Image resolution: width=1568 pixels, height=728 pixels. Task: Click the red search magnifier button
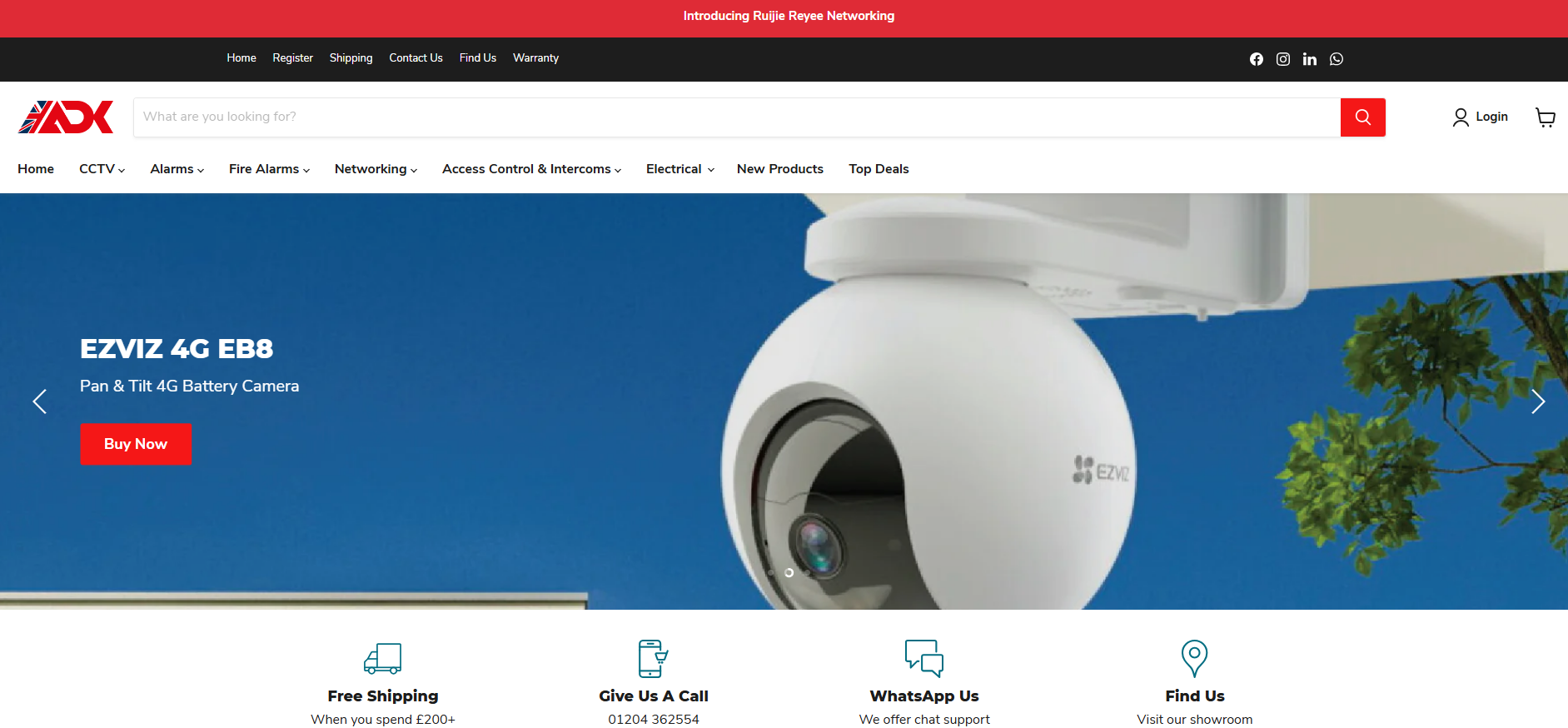[x=1363, y=117]
